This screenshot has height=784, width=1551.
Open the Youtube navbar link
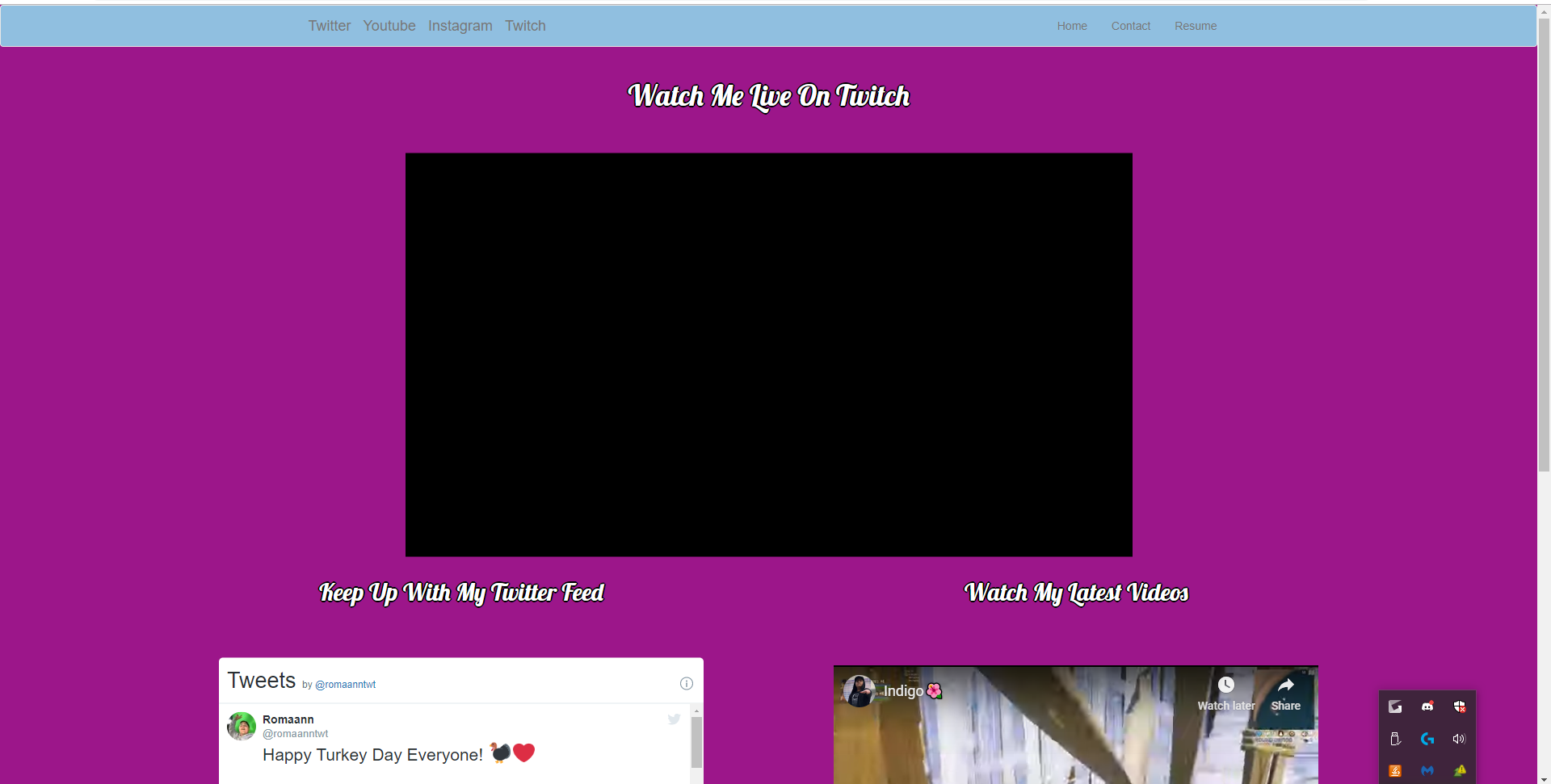pyautogui.click(x=389, y=26)
